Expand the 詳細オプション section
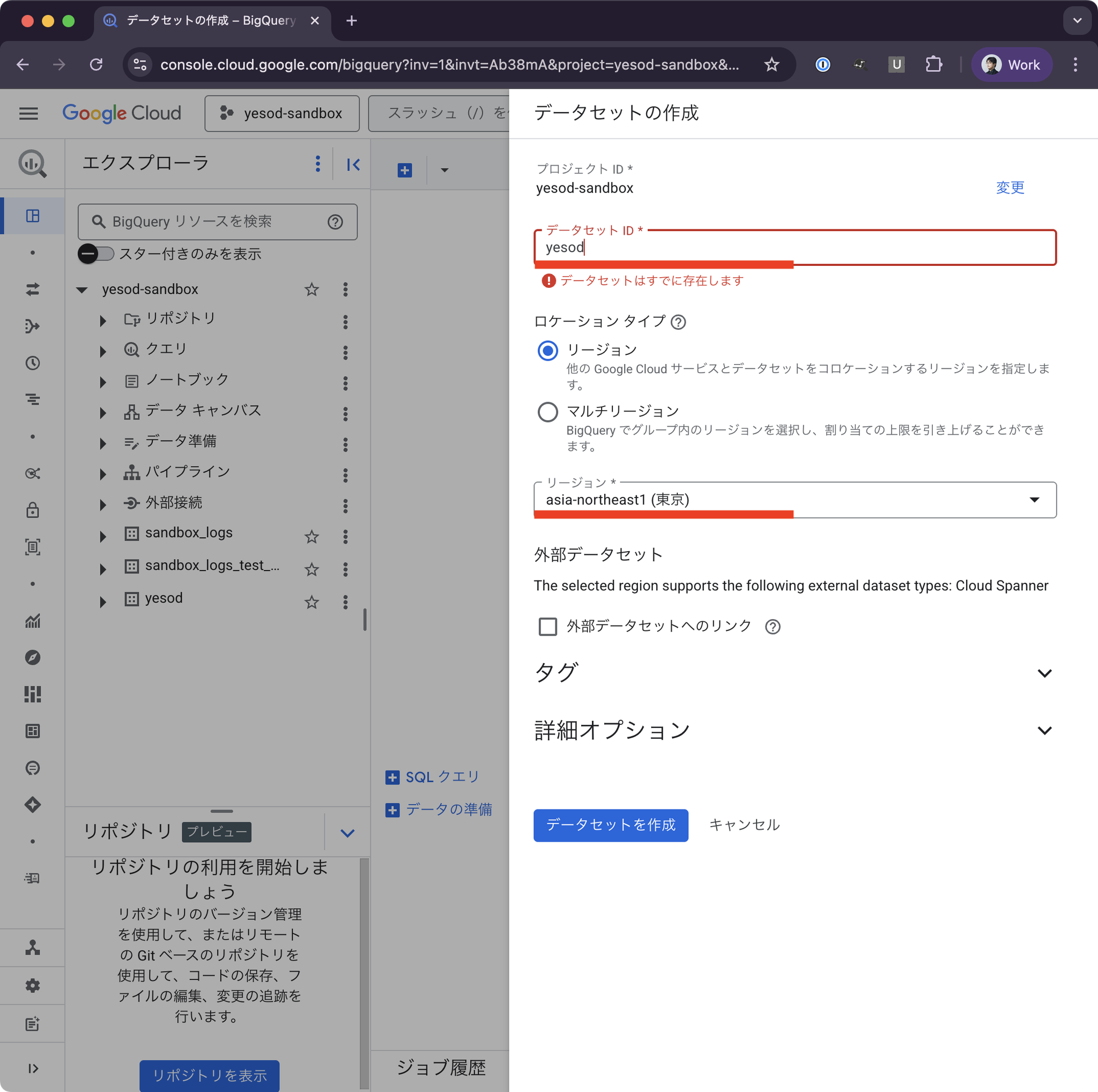The width and height of the screenshot is (1098, 1092). tap(1044, 730)
